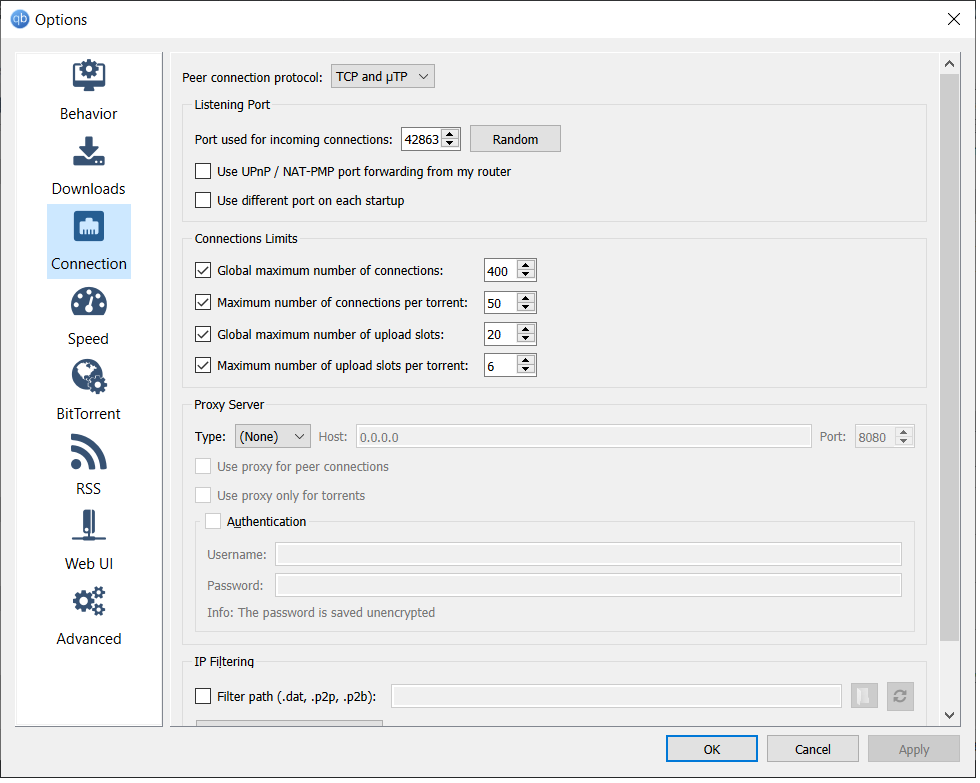
Task: Select the Downloads icon in sidebar
Action: tap(89, 151)
